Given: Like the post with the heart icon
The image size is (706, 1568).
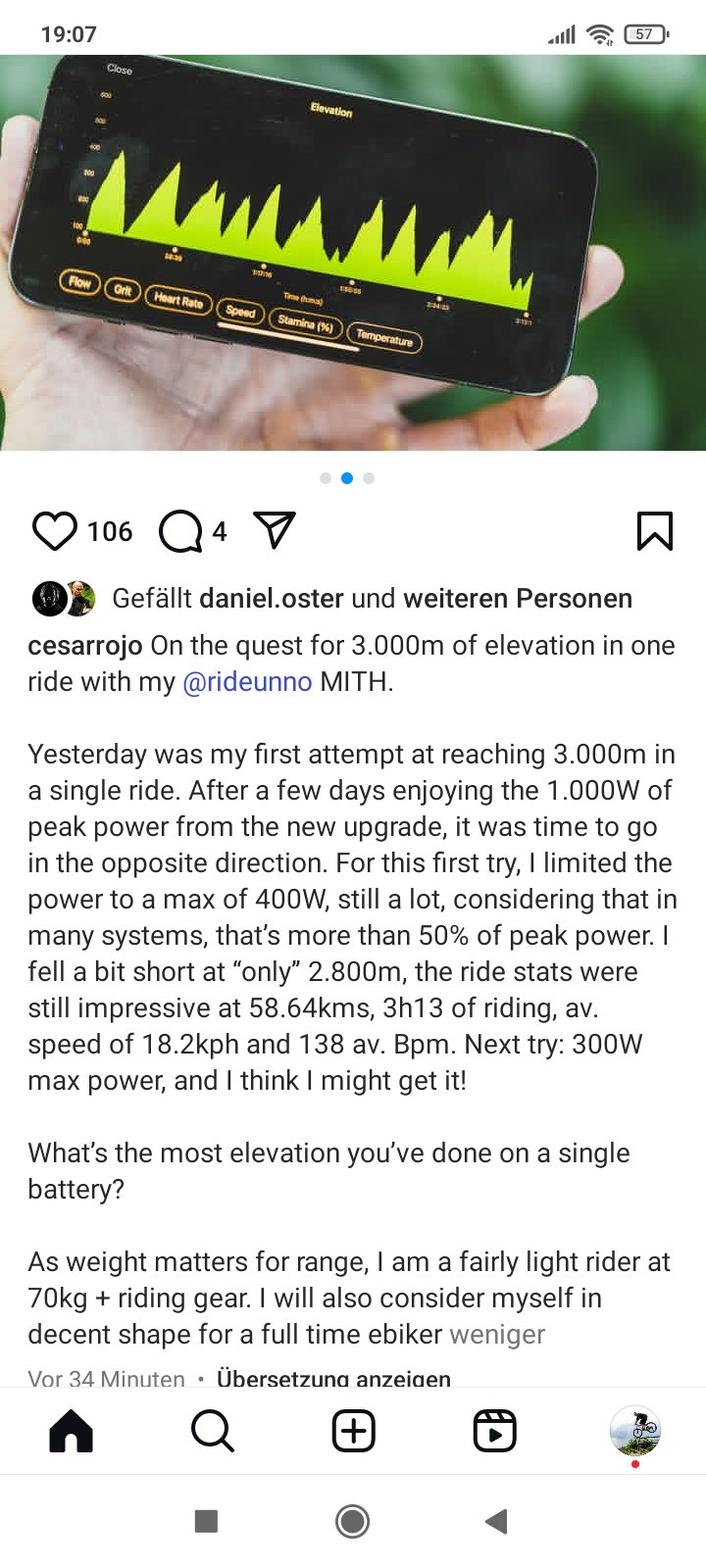Looking at the screenshot, I should (x=55, y=531).
